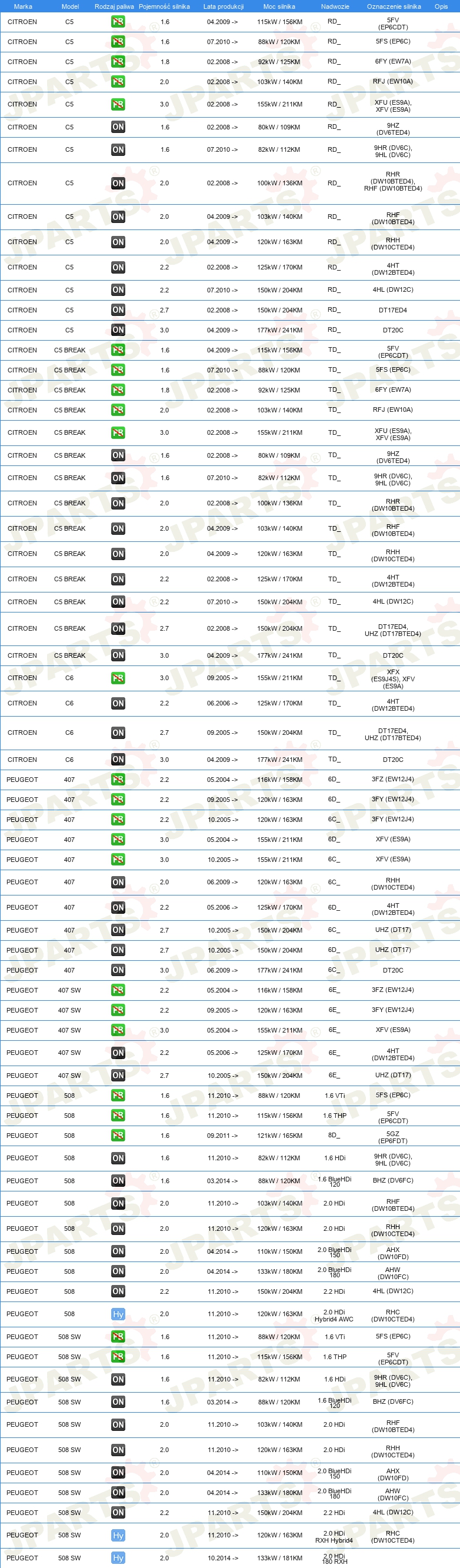Image resolution: width=460 pixels, height=1568 pixels.
Task: Click 116kW / 158KM in Peugeot 407 6D_ row
Action: [280, 780]
